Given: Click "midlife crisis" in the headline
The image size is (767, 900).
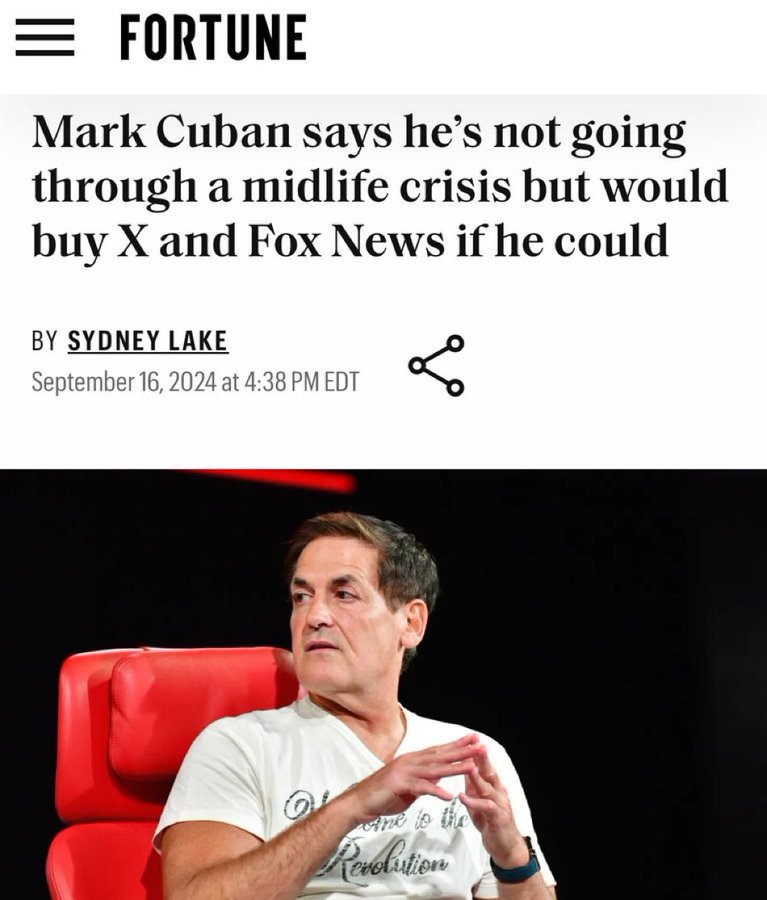Looking at the screenshot, I should coord(376,187).
